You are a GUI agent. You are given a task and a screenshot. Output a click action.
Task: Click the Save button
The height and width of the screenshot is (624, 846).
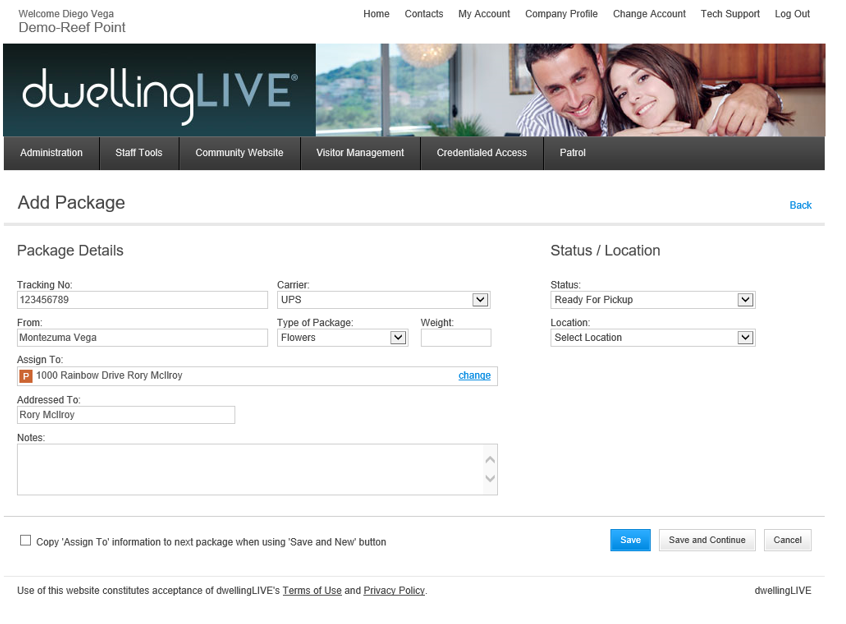[x=630, y=539]
